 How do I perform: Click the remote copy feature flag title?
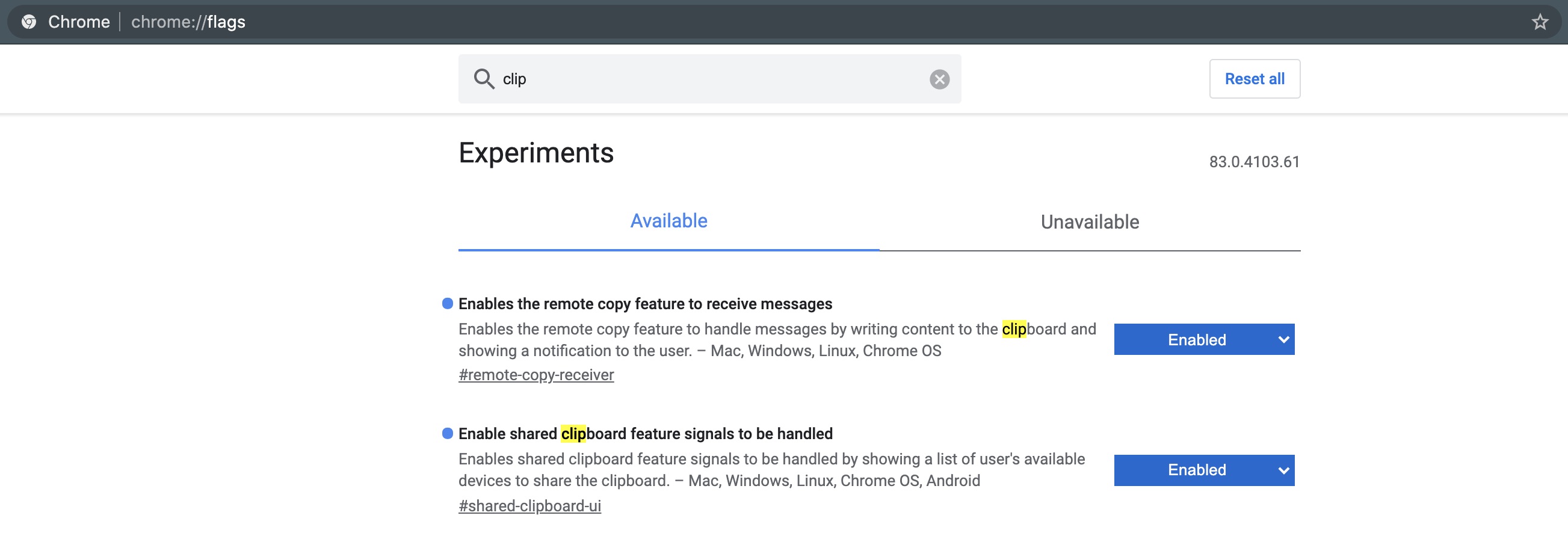pyautogui.click(x=644, y=304)
